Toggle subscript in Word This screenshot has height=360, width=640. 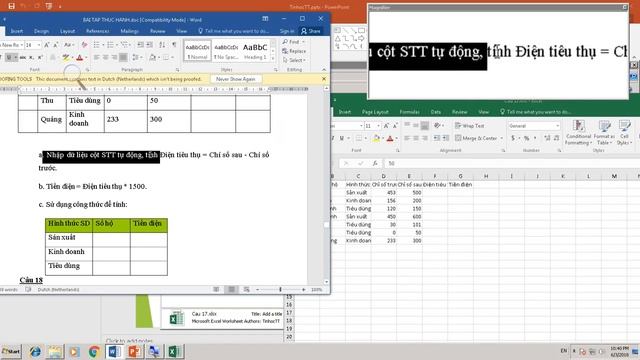tap(31, 58)
